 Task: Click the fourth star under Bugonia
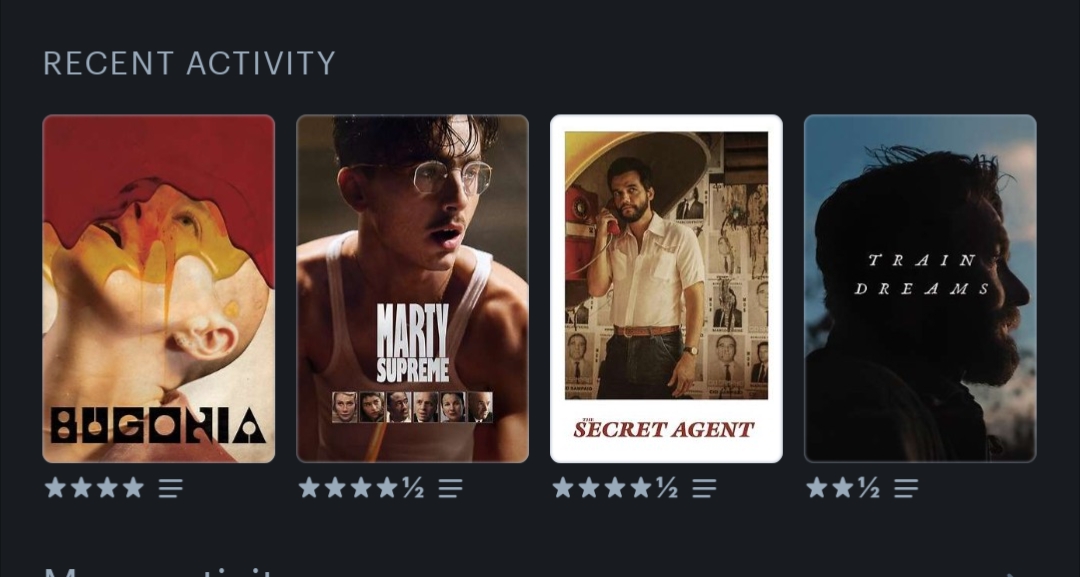pos(133,487)
